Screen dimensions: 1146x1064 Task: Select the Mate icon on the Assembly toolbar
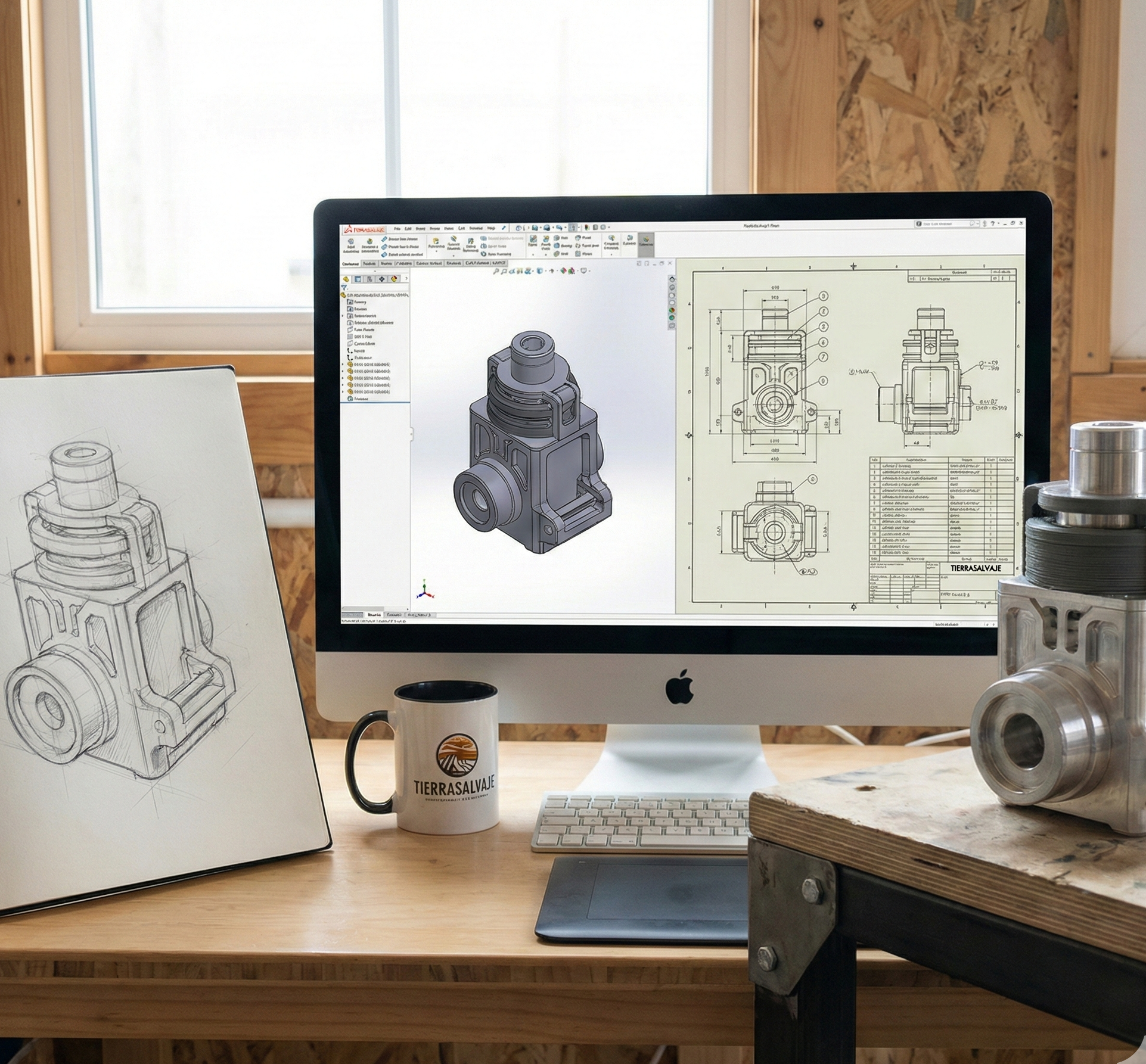[x=370, y=244]
